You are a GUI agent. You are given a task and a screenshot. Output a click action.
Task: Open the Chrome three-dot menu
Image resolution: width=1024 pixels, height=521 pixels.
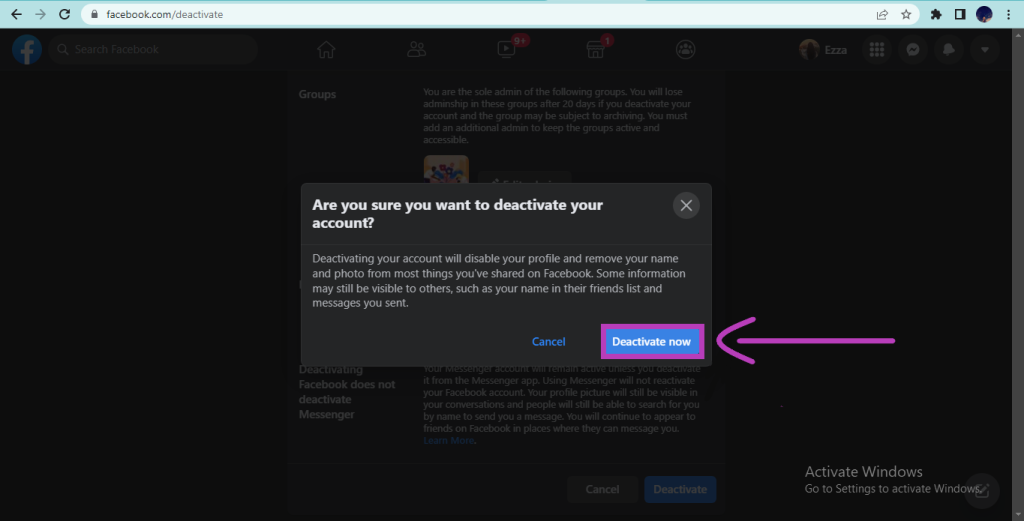click(x=1008, y=14)
